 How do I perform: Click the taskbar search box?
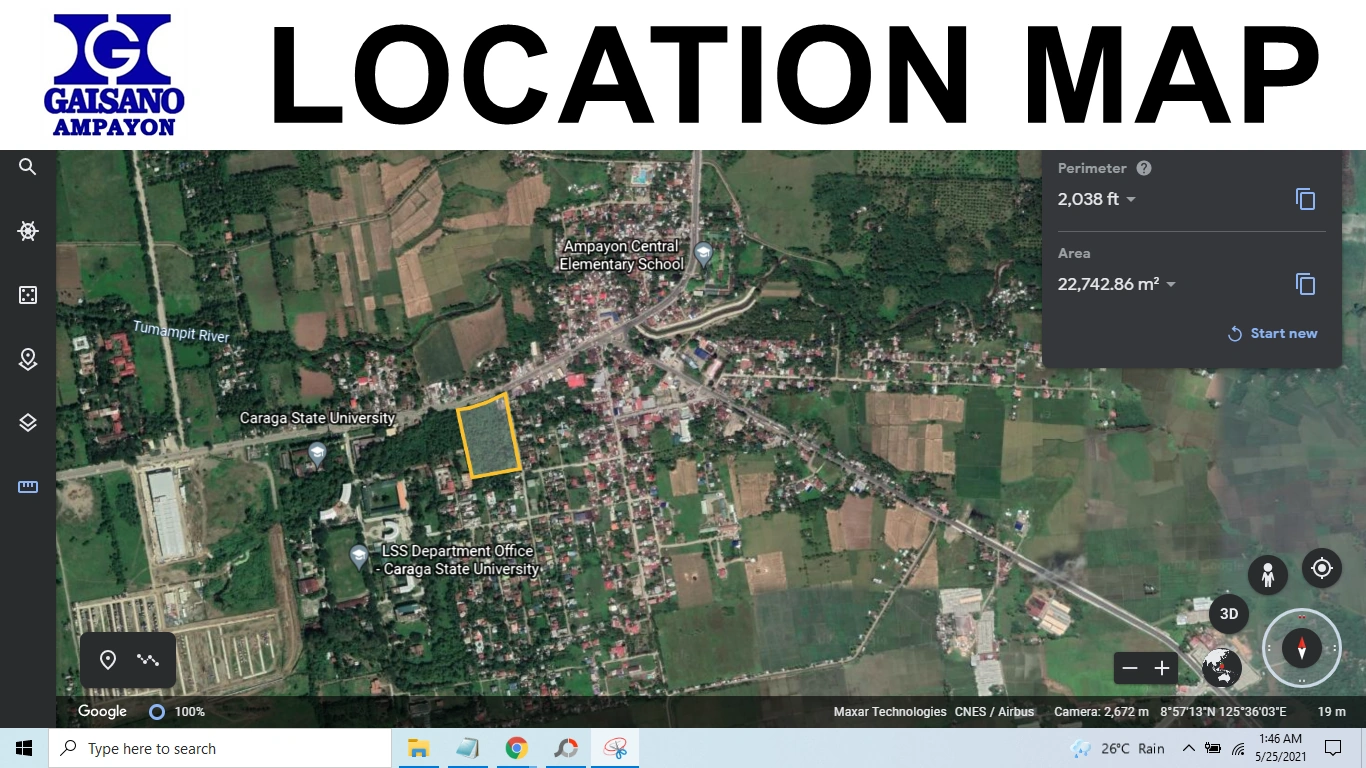point(220,748)
